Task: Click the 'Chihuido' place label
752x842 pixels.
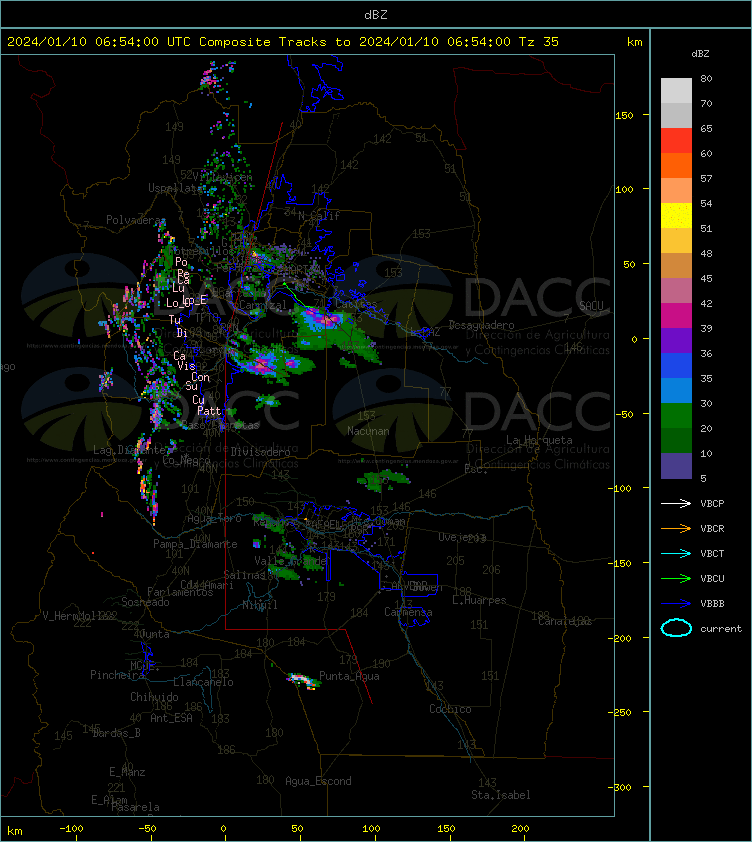Action: [x=154, y=696]
